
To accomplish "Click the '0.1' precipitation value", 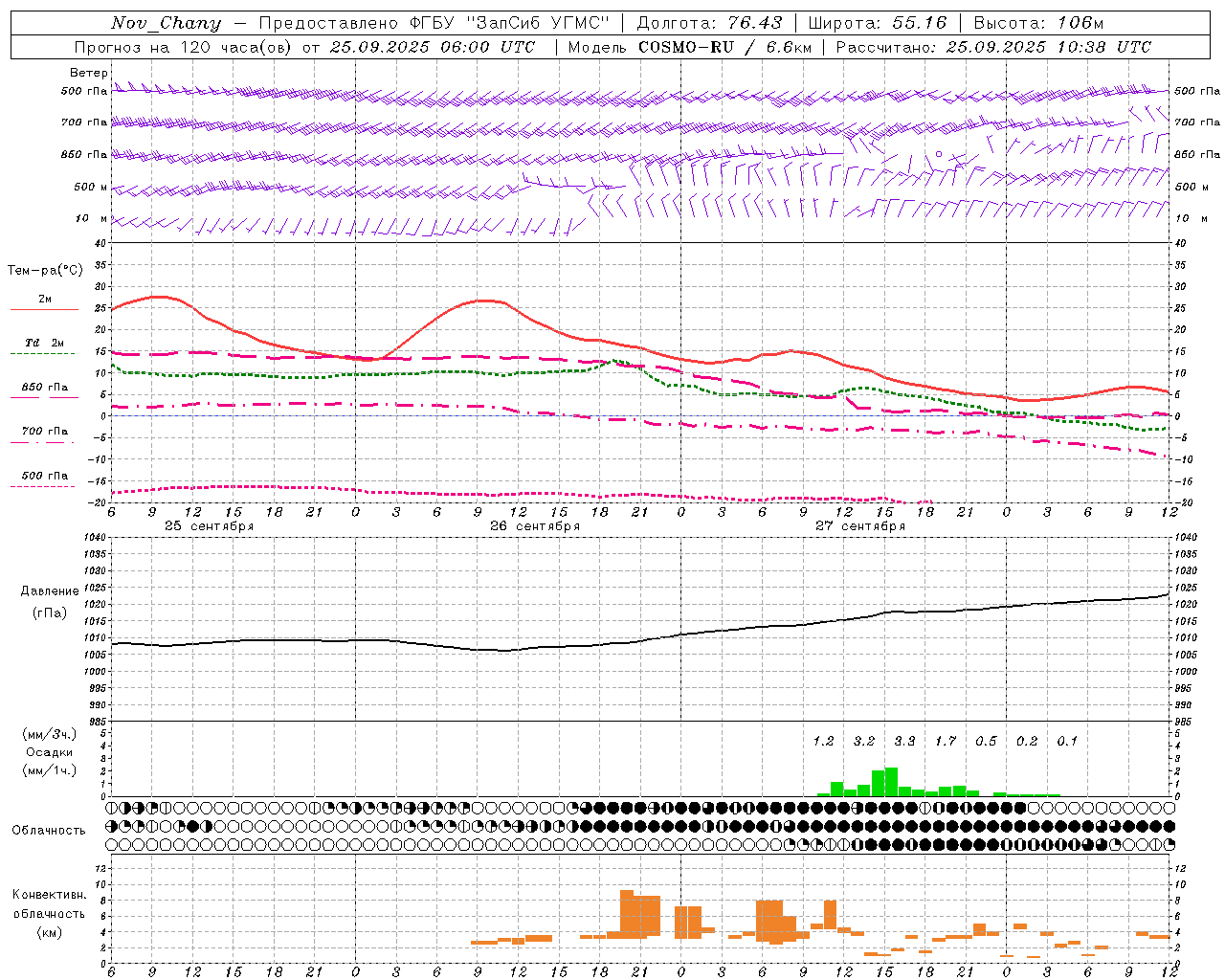I will coord(1067,742).
